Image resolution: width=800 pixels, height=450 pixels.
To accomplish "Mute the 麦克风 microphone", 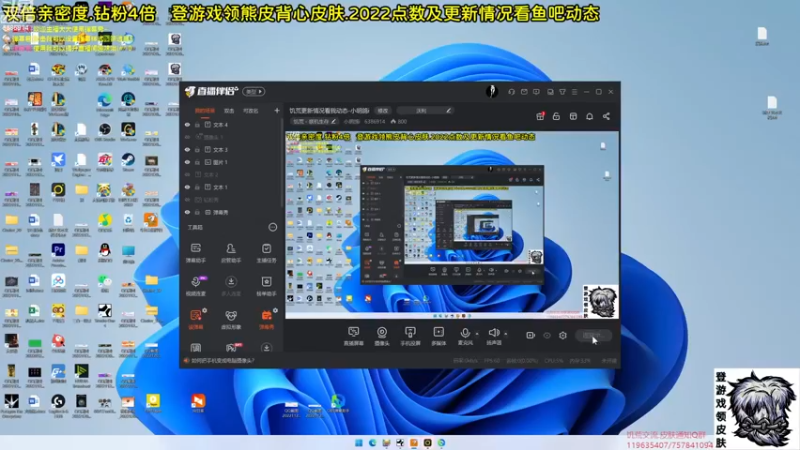I will click(x=465, y=336).
